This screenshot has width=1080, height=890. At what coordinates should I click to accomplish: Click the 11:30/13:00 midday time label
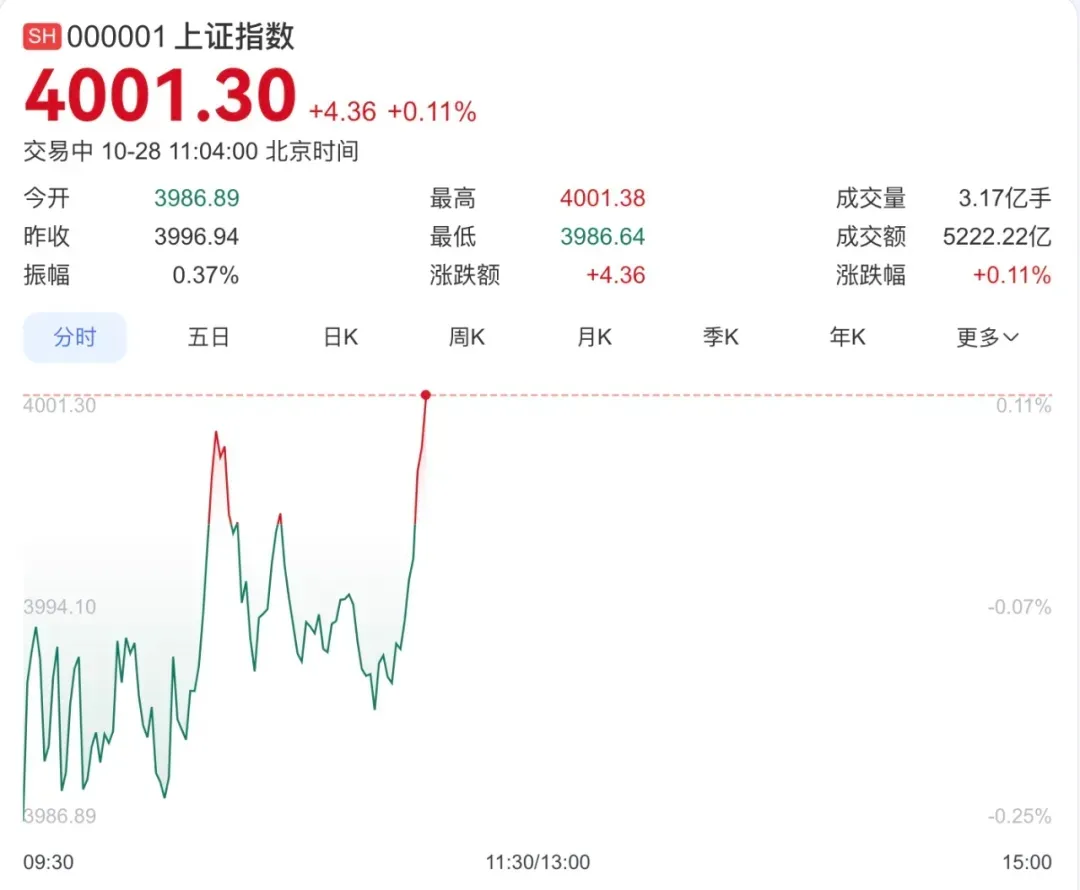537,862
